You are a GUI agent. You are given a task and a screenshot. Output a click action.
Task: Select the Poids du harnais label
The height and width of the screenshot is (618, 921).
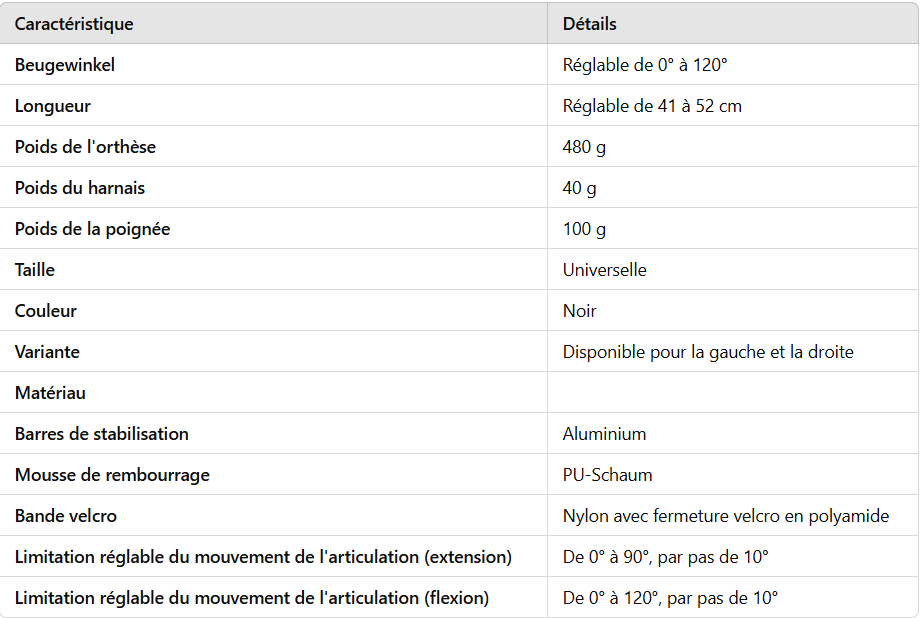[x=80, y=188]
